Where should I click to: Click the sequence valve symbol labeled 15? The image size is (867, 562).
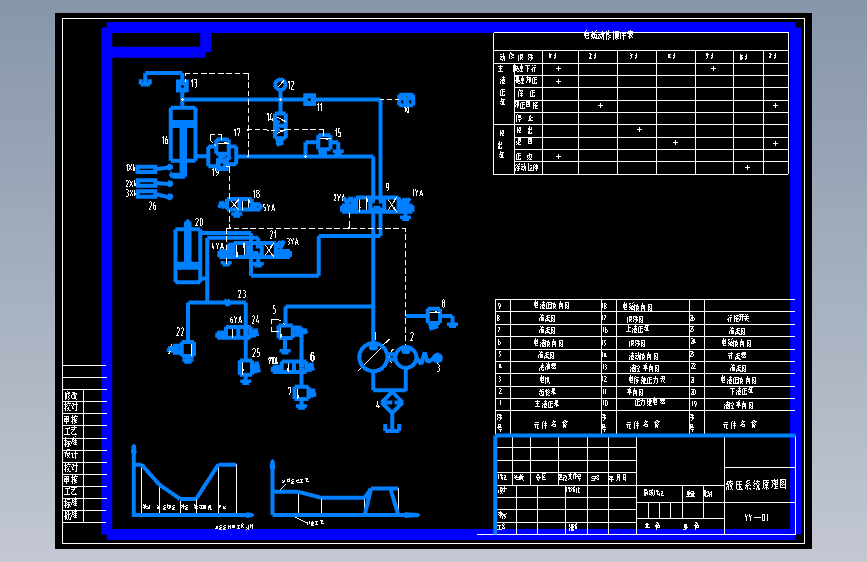click(x=323, y=145)
